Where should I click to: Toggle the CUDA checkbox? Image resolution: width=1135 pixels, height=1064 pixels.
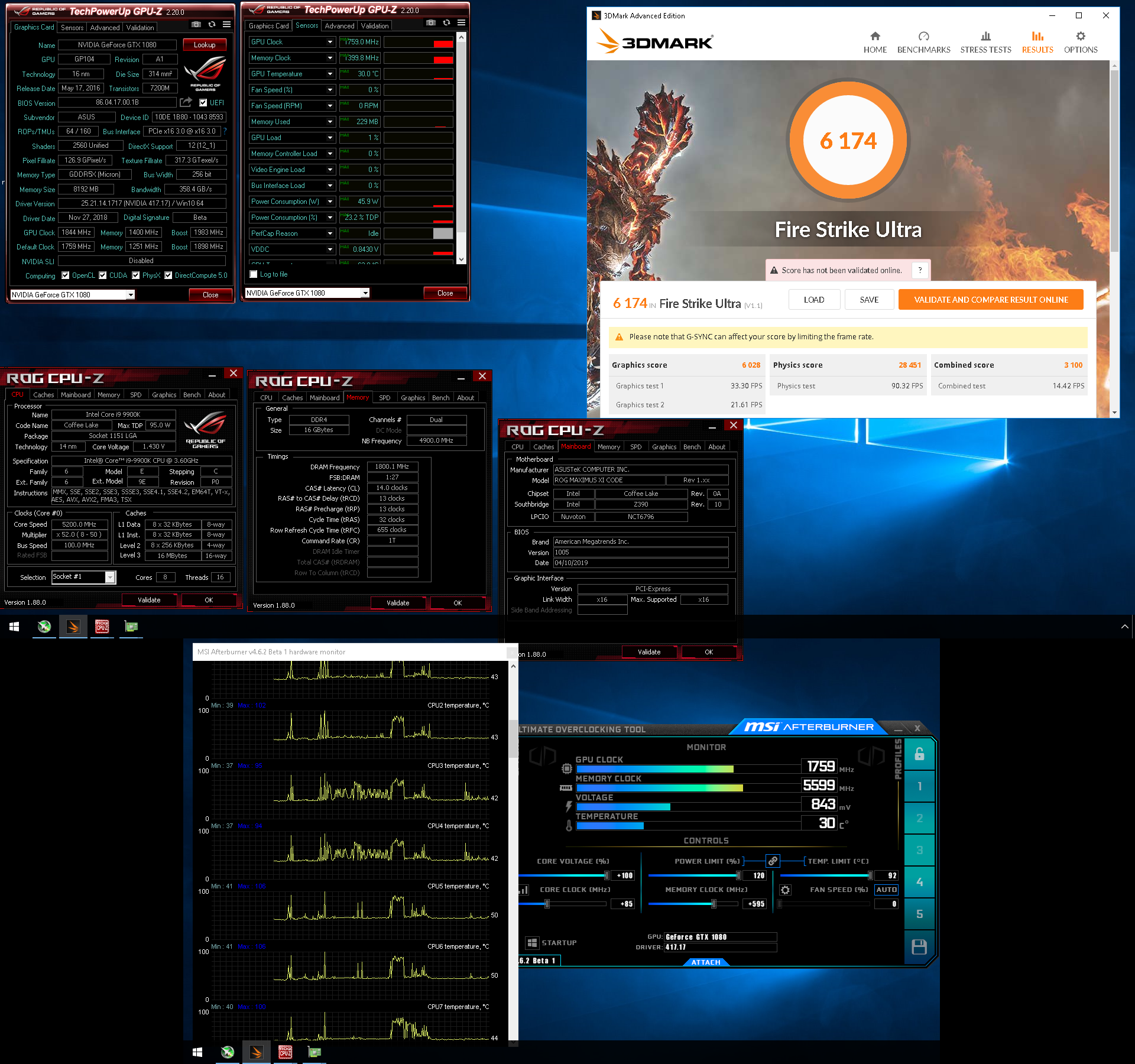(103, 275)
